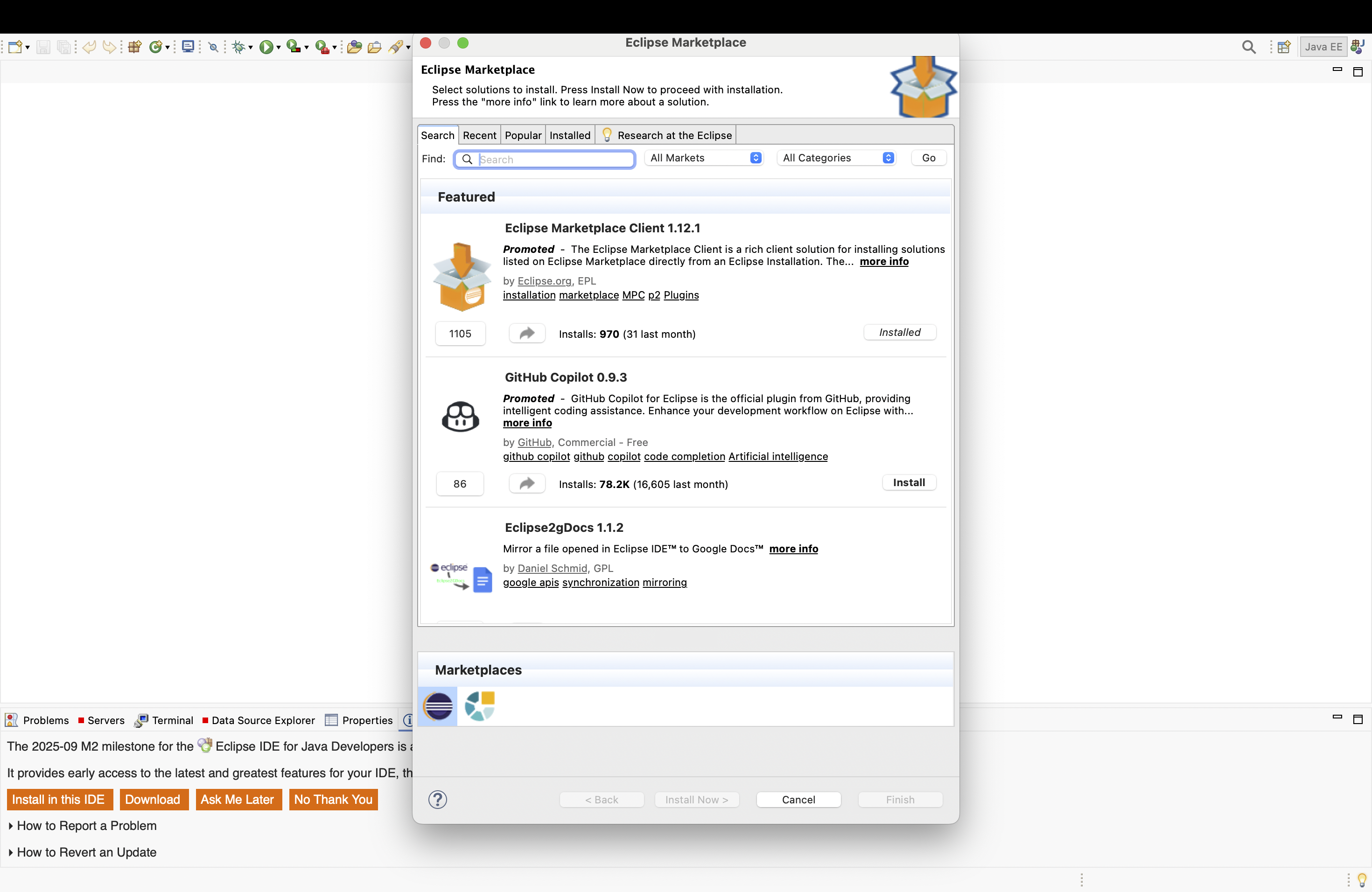1372x892 pixels.
Task: Click the New wizard icon in toolbar
Action: [x=15, y=47]
